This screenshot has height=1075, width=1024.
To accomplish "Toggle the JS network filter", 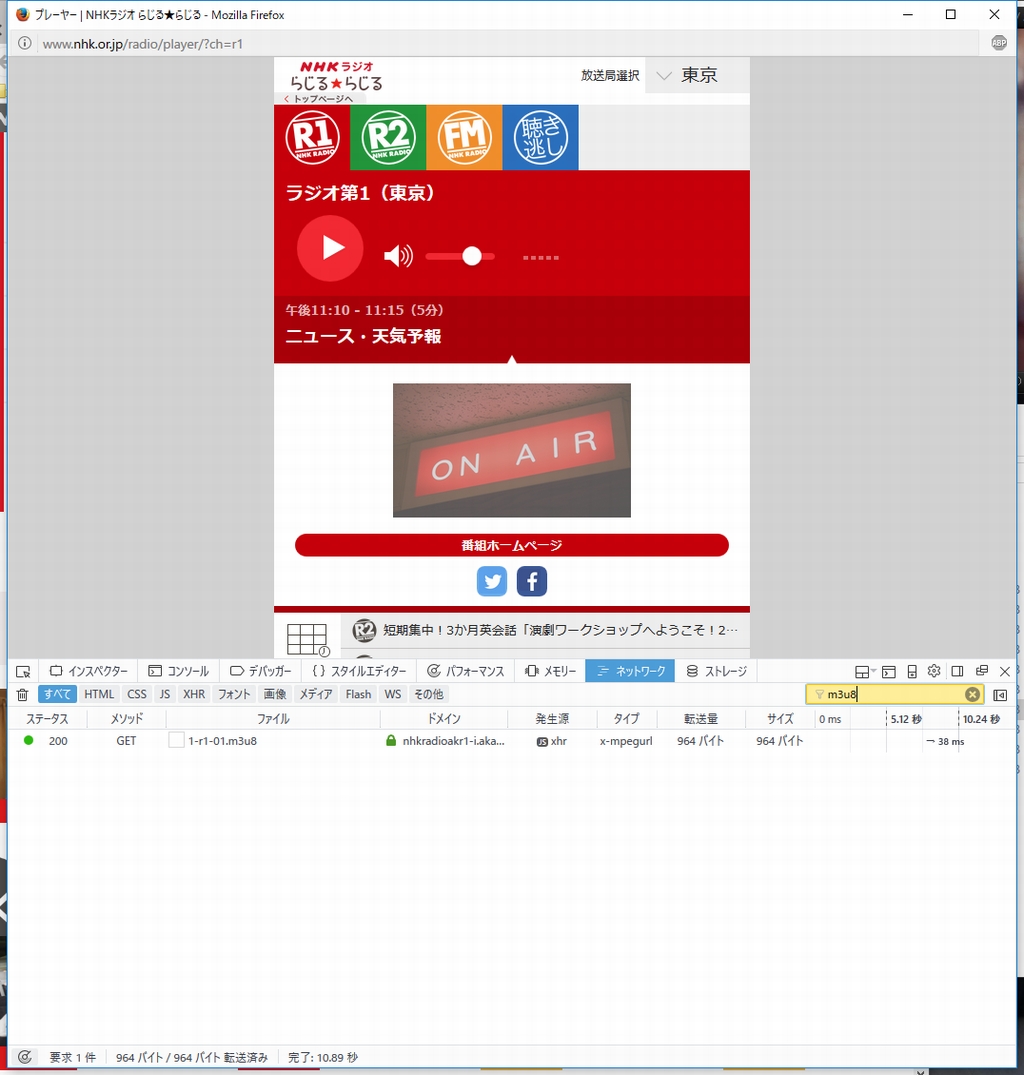I will tap(164, 694).
